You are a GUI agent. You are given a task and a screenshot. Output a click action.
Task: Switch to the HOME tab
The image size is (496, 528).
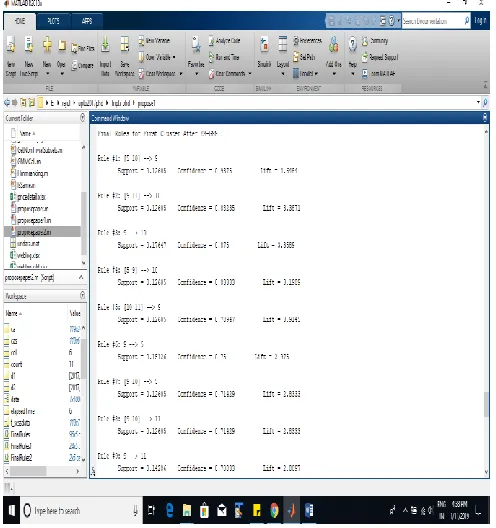click(x=20, y=21)
